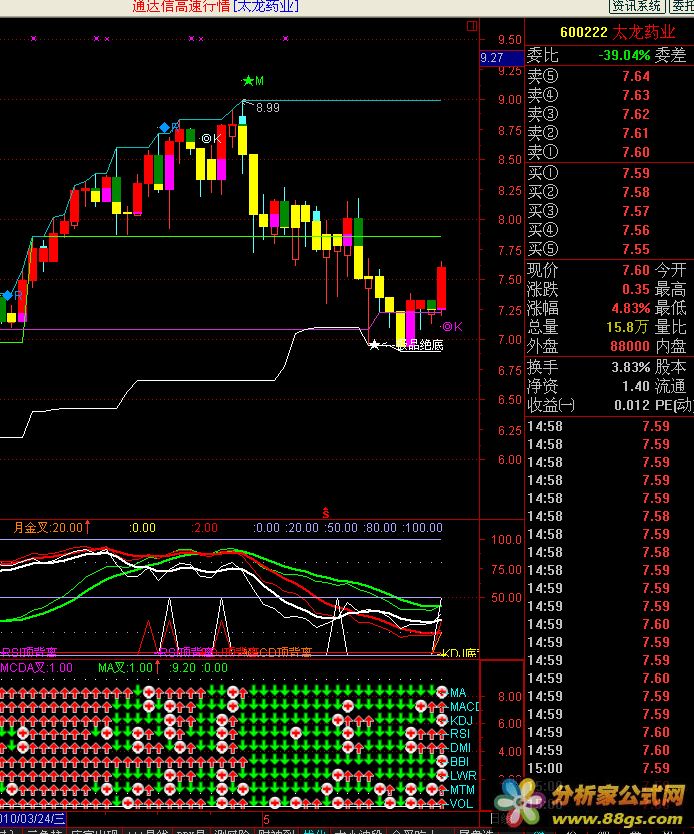Select the KDJ indicator row label
This screenshot has width=694, height=834.
click(461, 720)
